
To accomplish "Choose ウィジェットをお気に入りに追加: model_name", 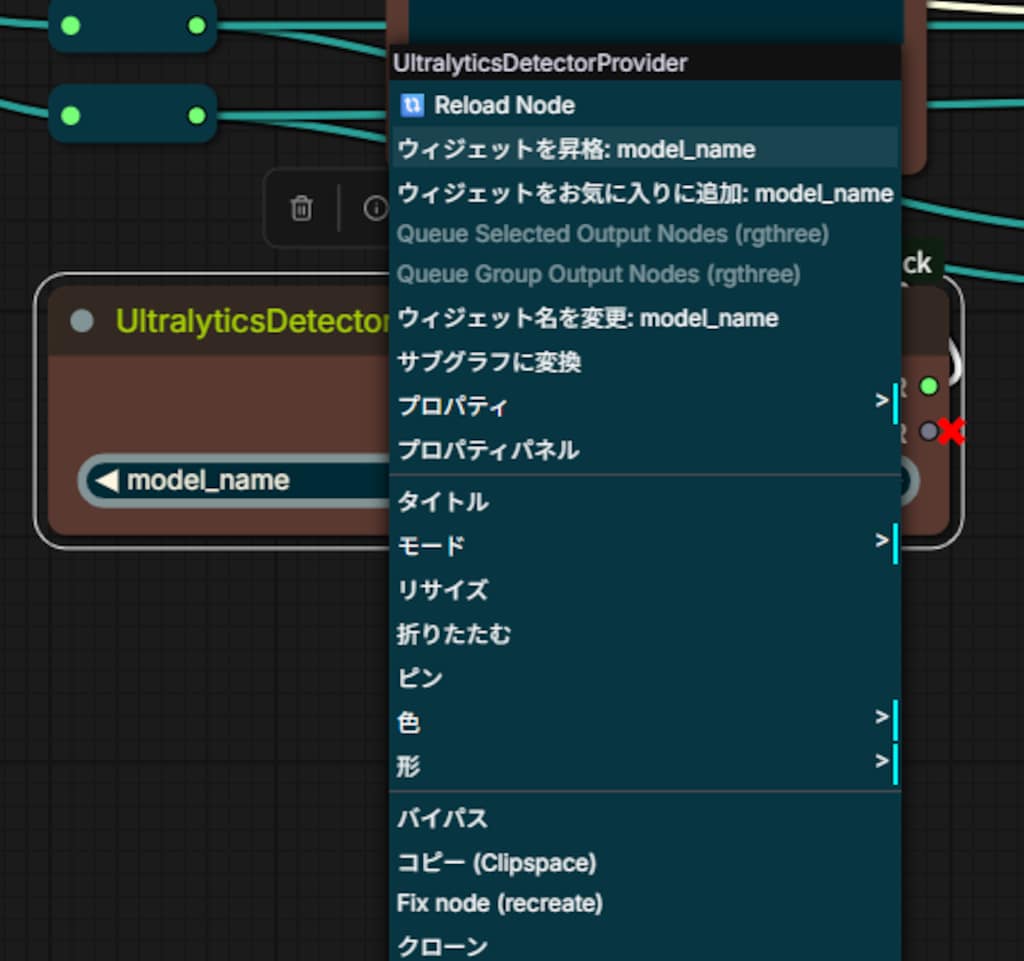I will [645, 193].
